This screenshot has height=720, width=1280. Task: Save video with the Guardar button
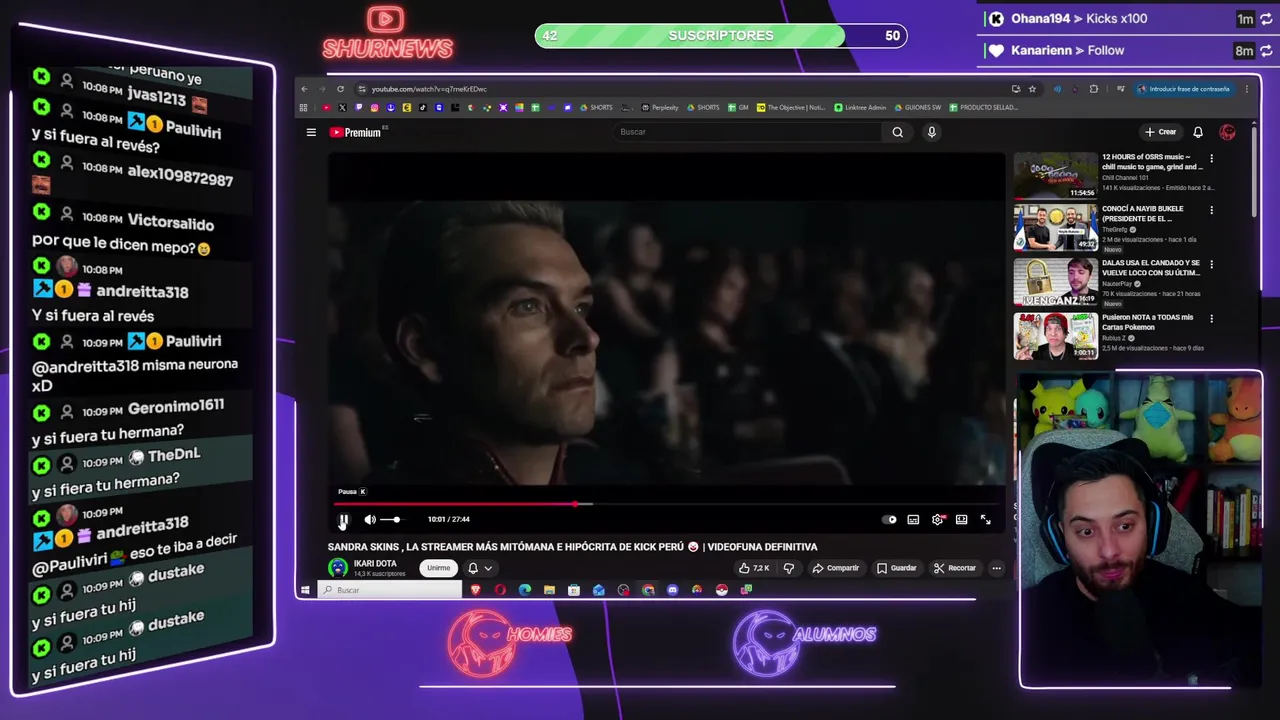click(x=897, y=568)
